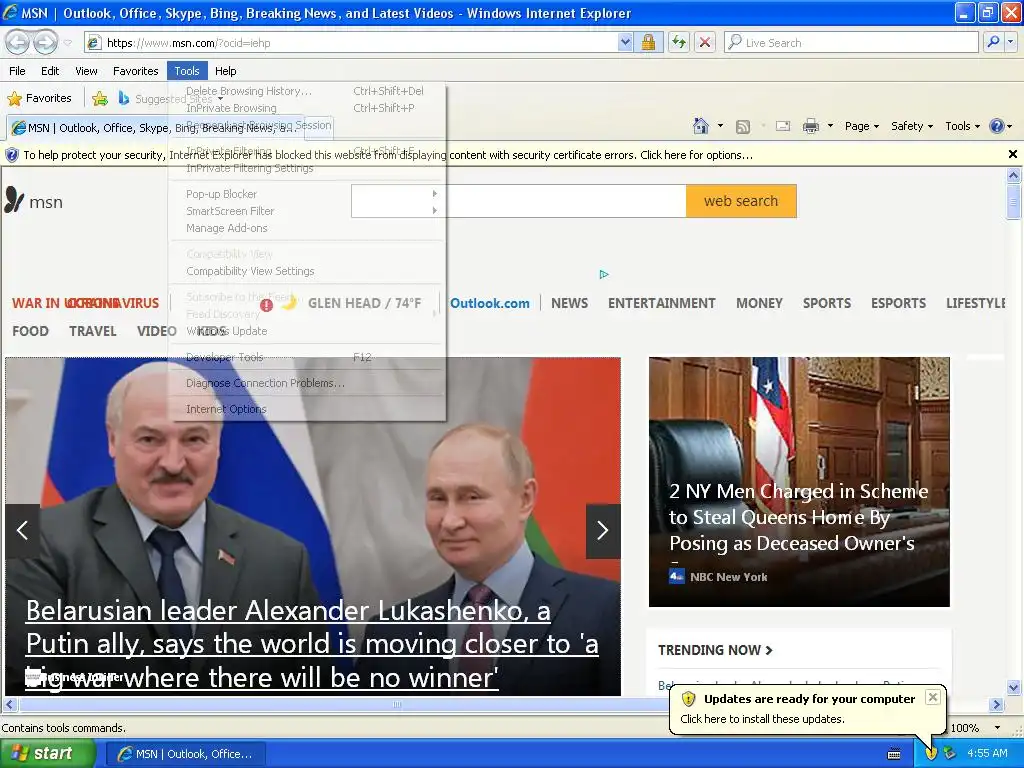The height and width of the screenshot is (768, 1024).
Task: Open the Queens home scheme story
Action: coord(799,517)
